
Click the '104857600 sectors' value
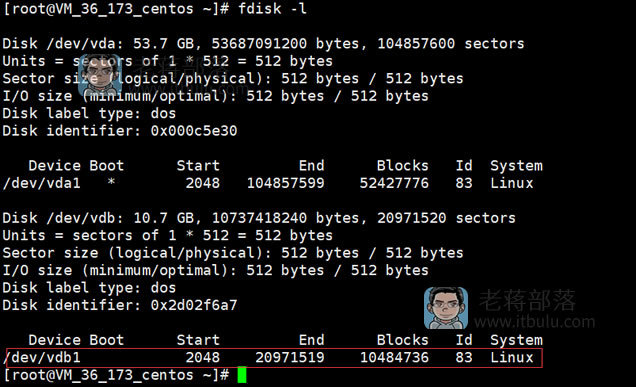451,43
